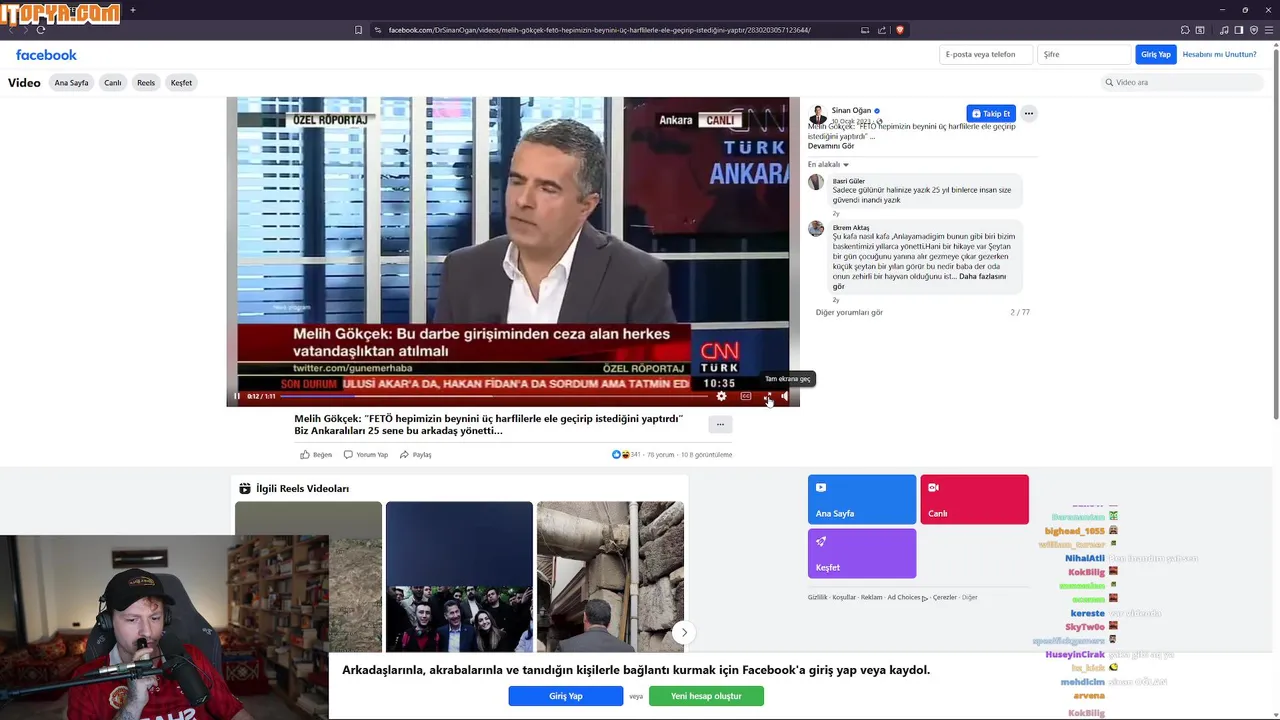Open Basri Güler's profile picture
Viewport: 1280px width, 720px height.
click(x=816, y=182)
